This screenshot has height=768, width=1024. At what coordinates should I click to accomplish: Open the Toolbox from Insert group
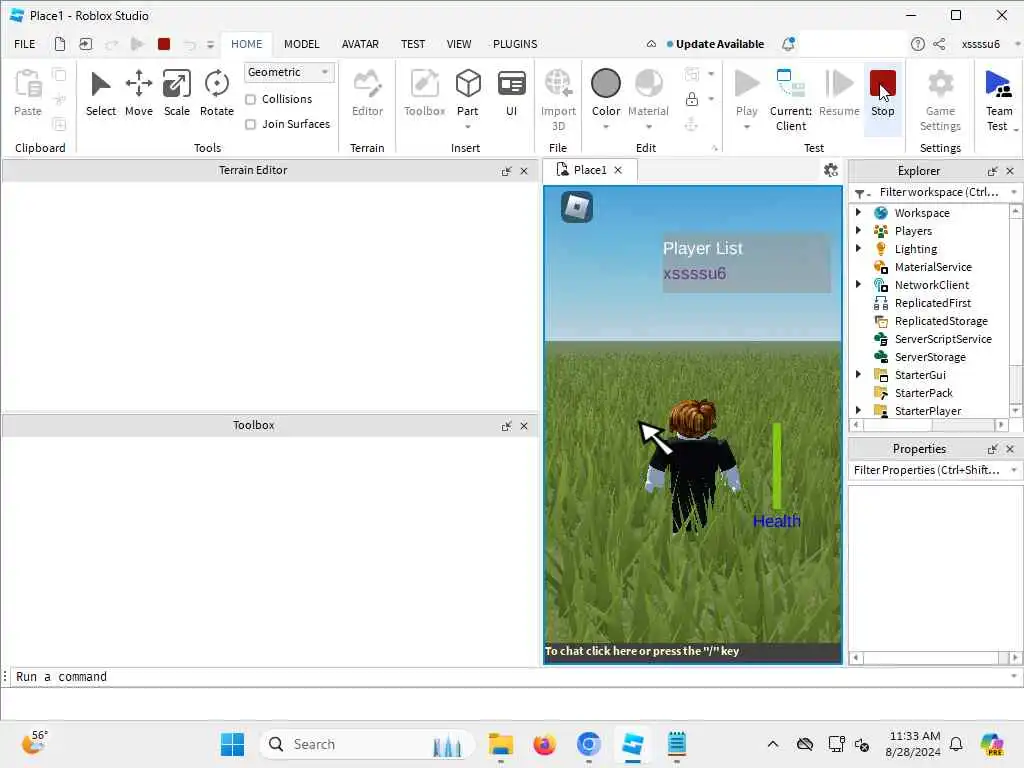click(424, 93)
